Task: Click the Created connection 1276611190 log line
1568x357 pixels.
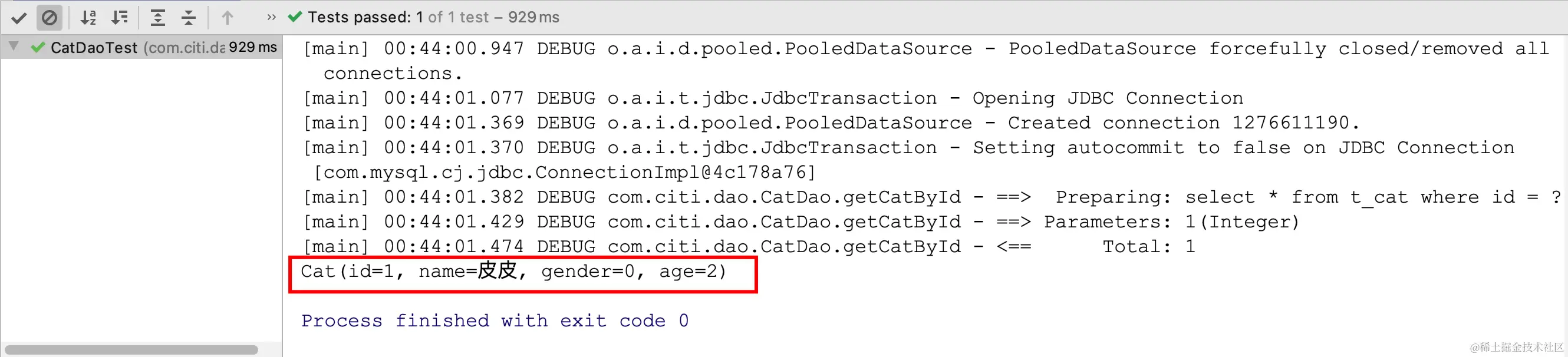Action: 832,123
